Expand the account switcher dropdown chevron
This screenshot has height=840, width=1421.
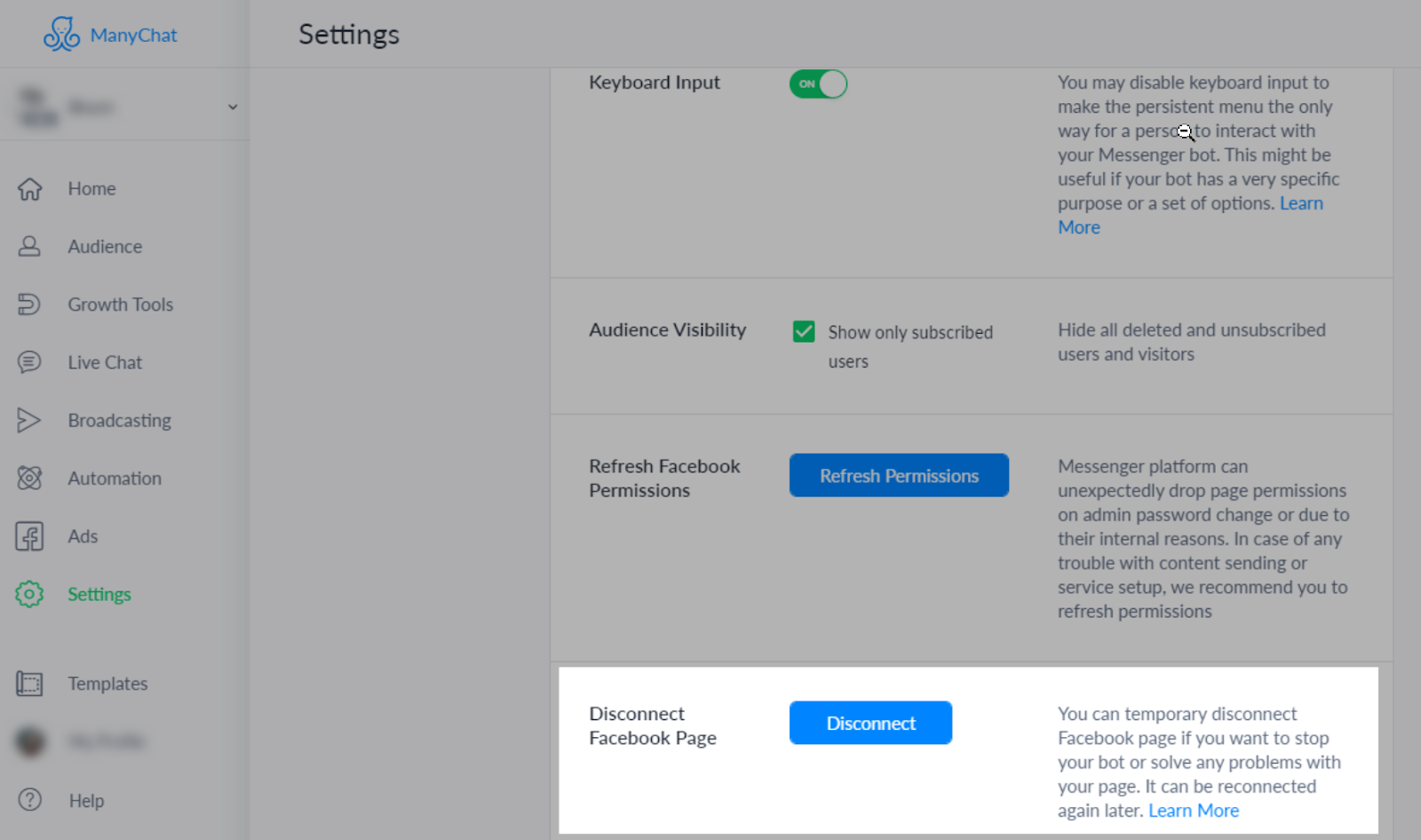click(x=233, y=107)
